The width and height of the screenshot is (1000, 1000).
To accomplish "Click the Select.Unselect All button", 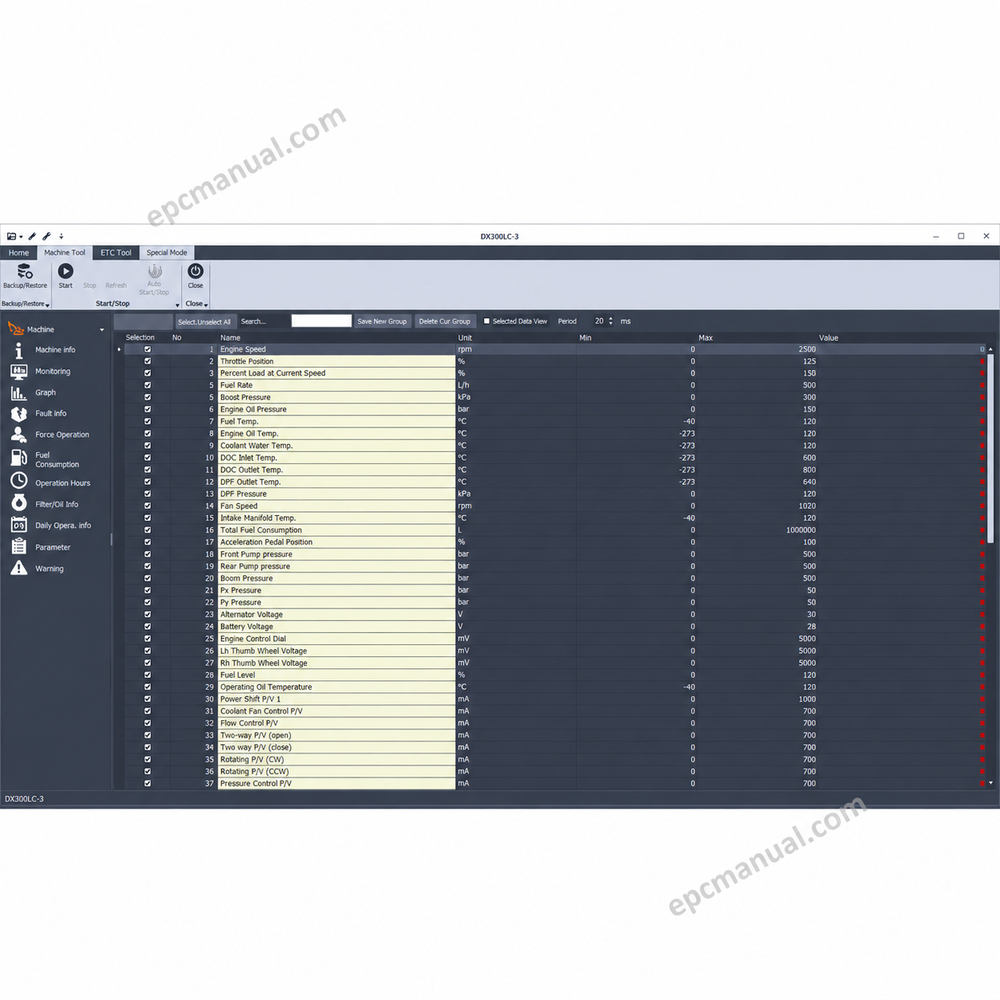I will pyautogui.click(x=204, y=322).
